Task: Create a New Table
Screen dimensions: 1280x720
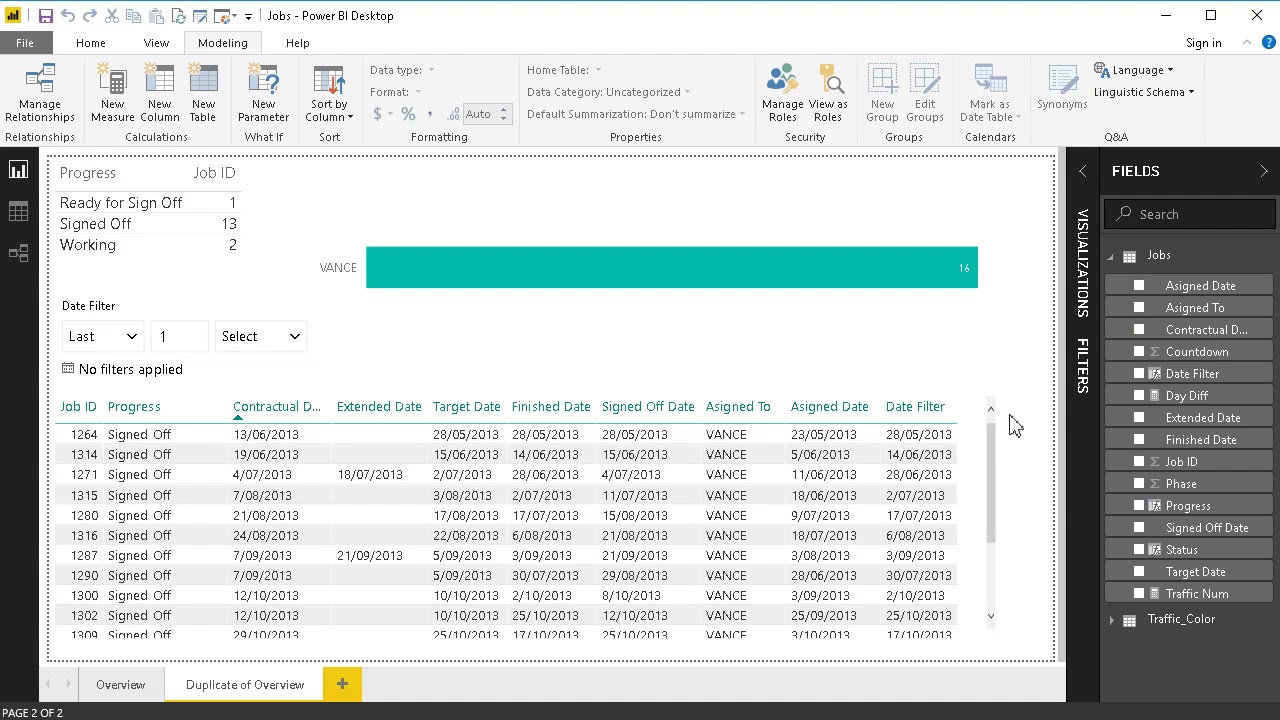Action: [203, 93]
